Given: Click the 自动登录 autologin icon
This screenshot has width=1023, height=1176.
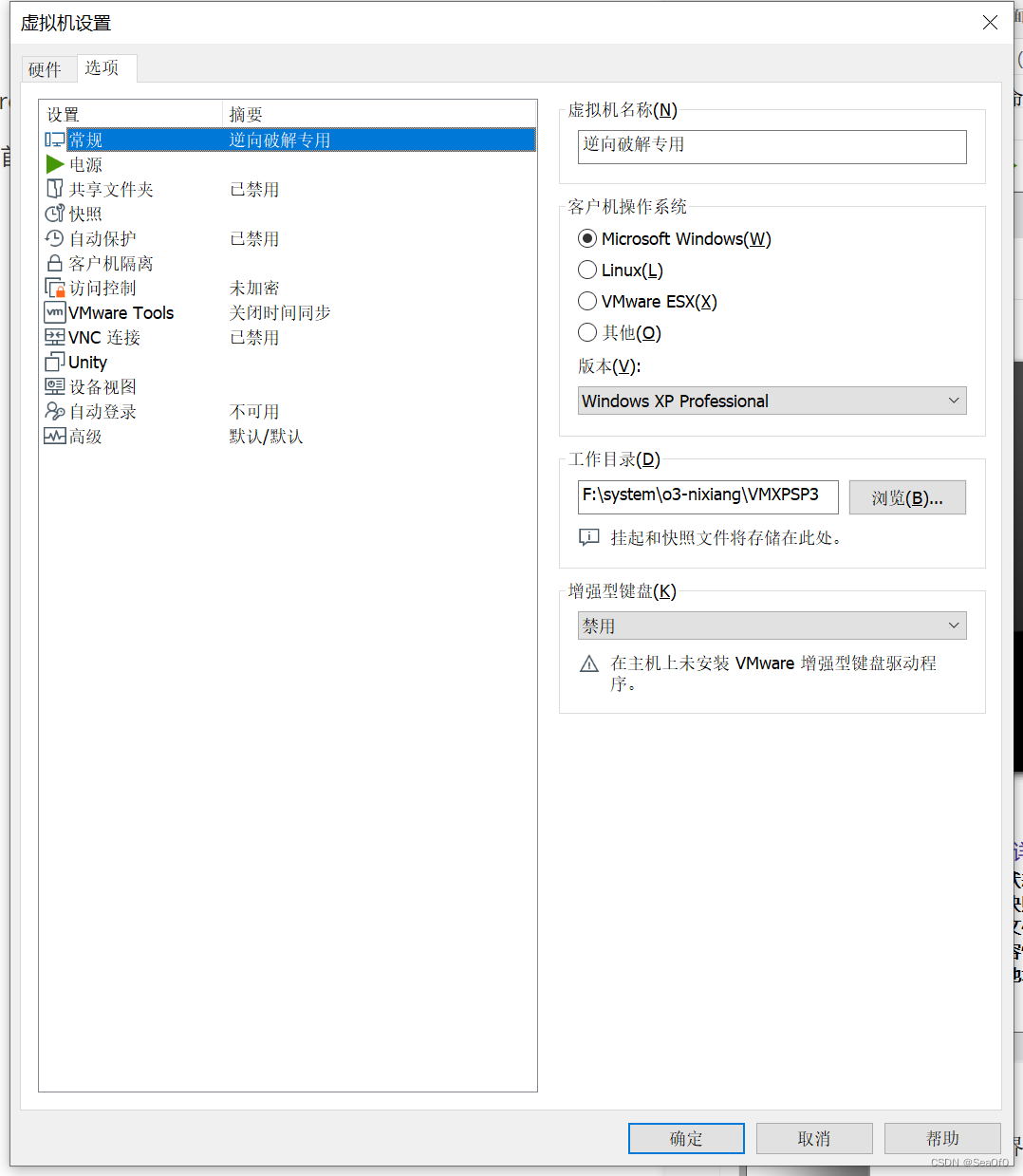Looking at the screenshot, I should pos(55,410).
